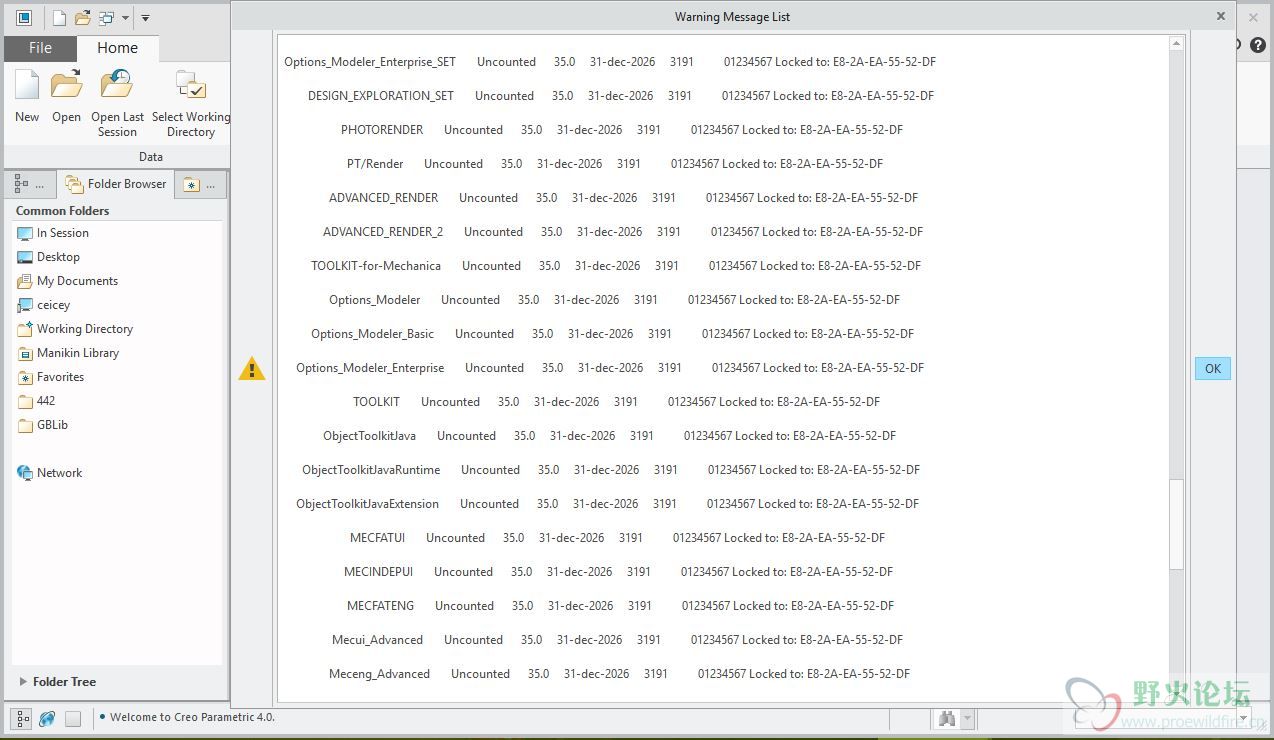Toggle the navigator pane icon in status bar
The height and width of the screenshot is (740, 1274).
pos(22,718)
